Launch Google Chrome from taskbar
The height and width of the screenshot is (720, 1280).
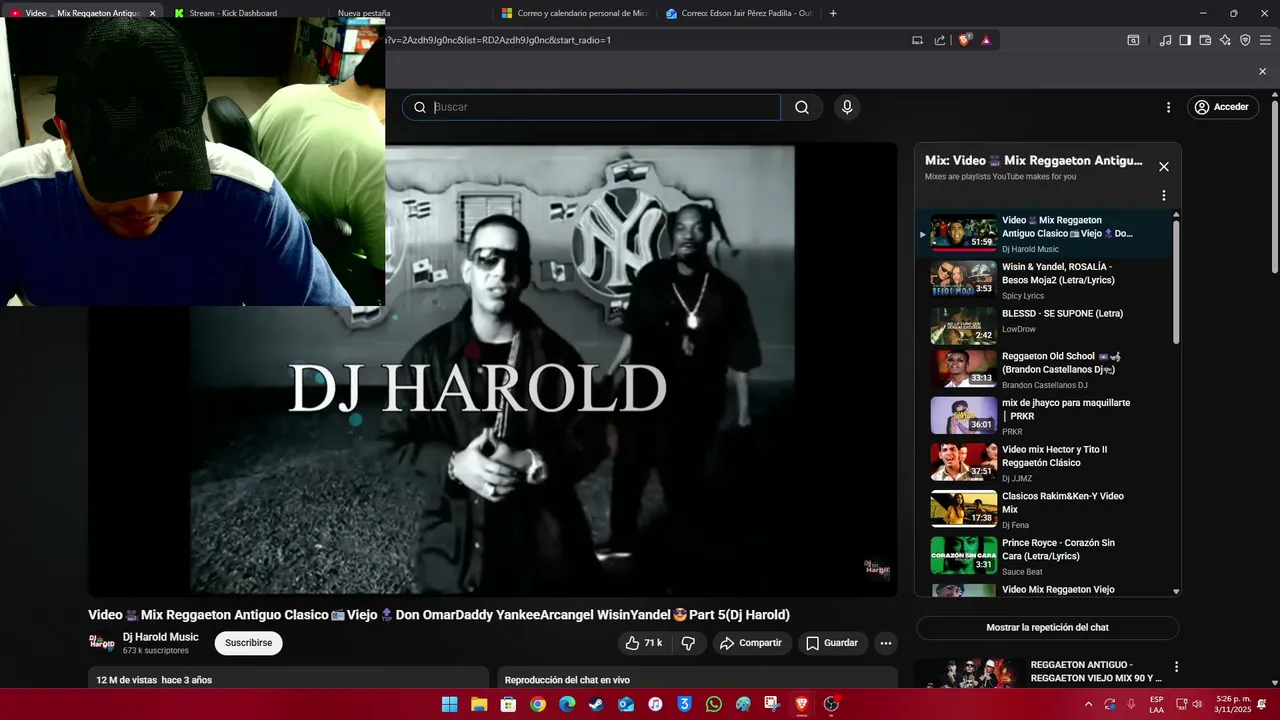point(538,704)
